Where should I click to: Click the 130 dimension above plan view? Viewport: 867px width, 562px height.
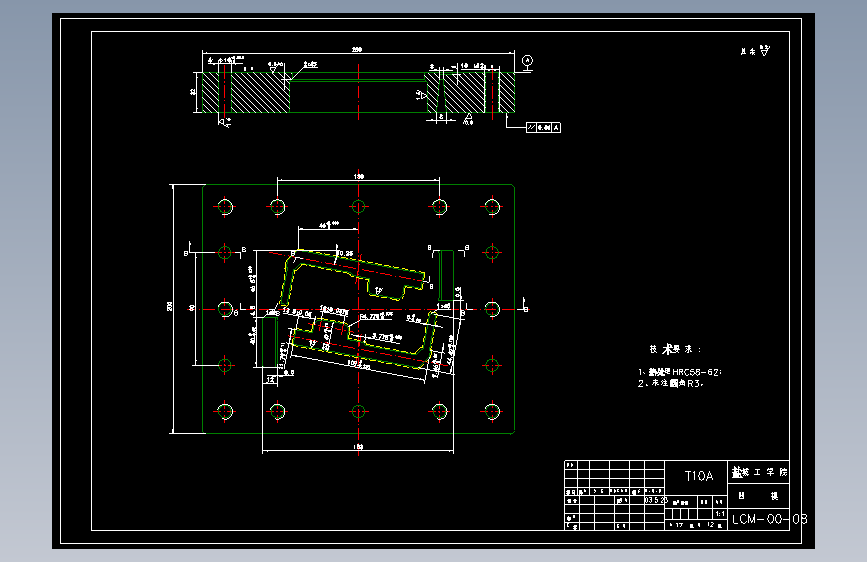[x=359, y=176]
